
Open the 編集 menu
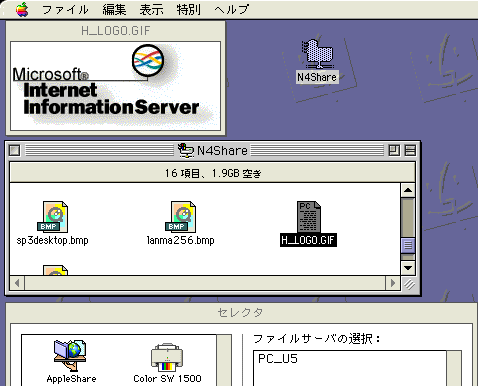pyautogui.click(x=114, y=9)
